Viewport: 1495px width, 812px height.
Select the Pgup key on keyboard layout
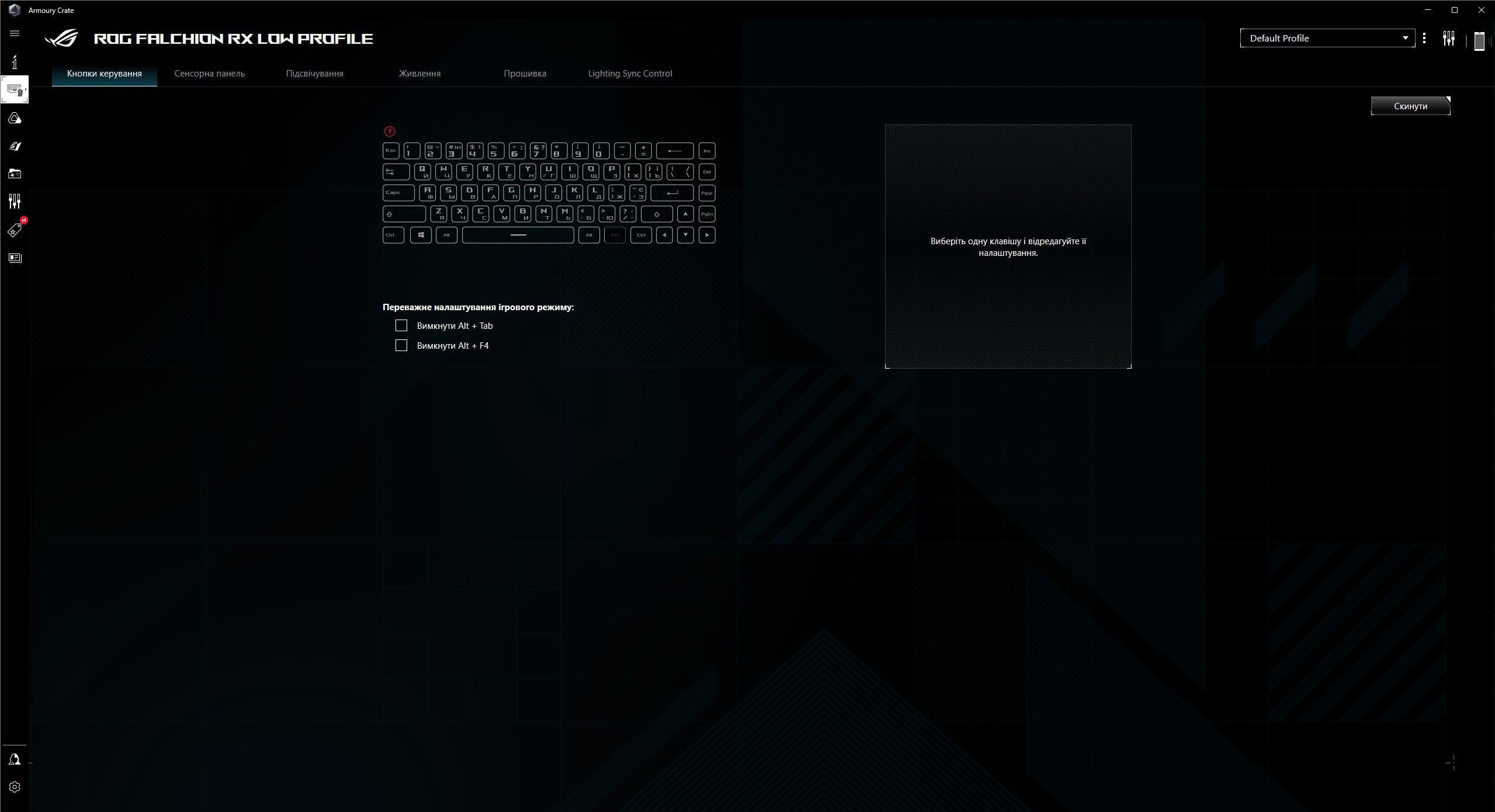tap(707, 193)
